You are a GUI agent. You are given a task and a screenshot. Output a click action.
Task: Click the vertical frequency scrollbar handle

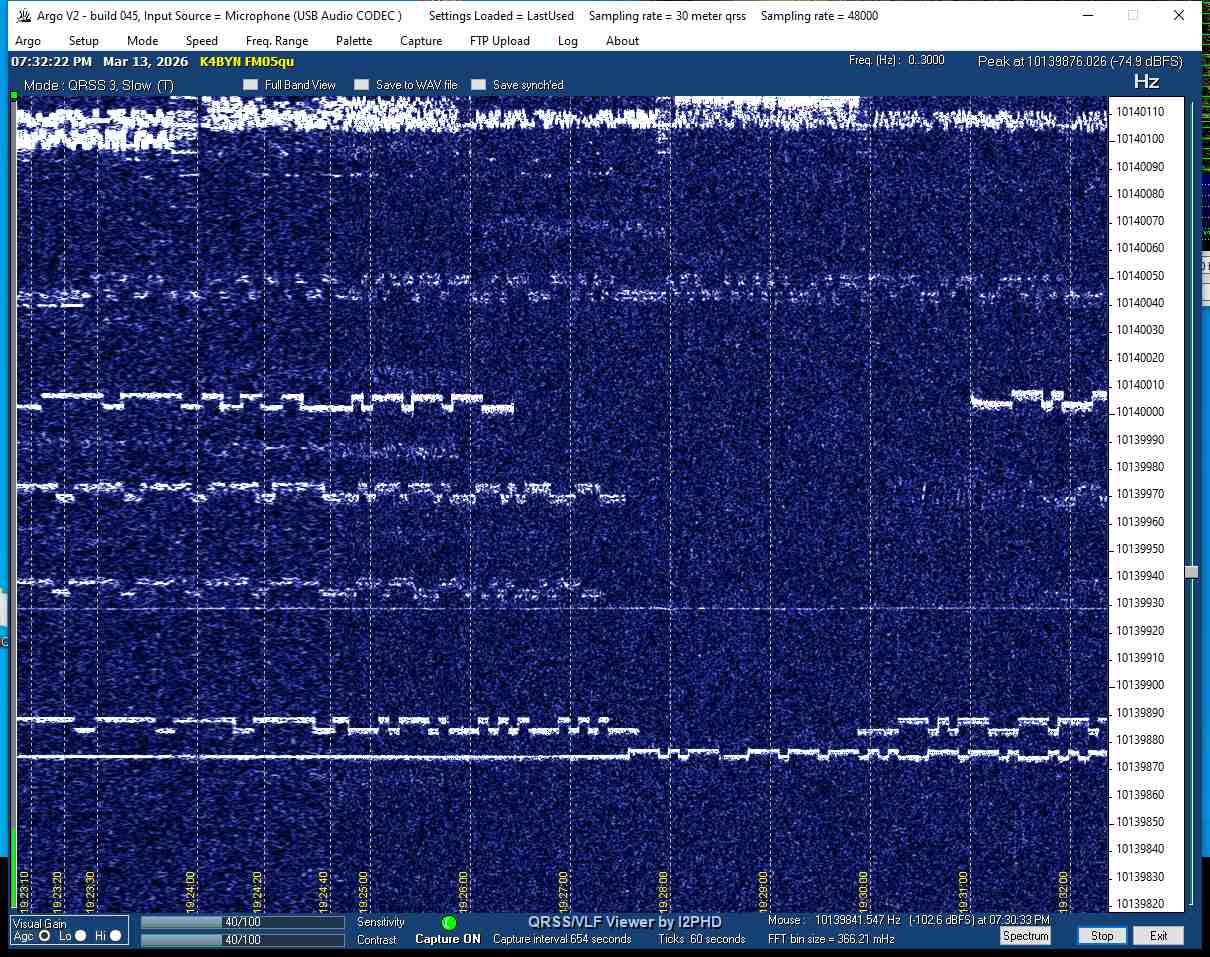click(1191, 572)
